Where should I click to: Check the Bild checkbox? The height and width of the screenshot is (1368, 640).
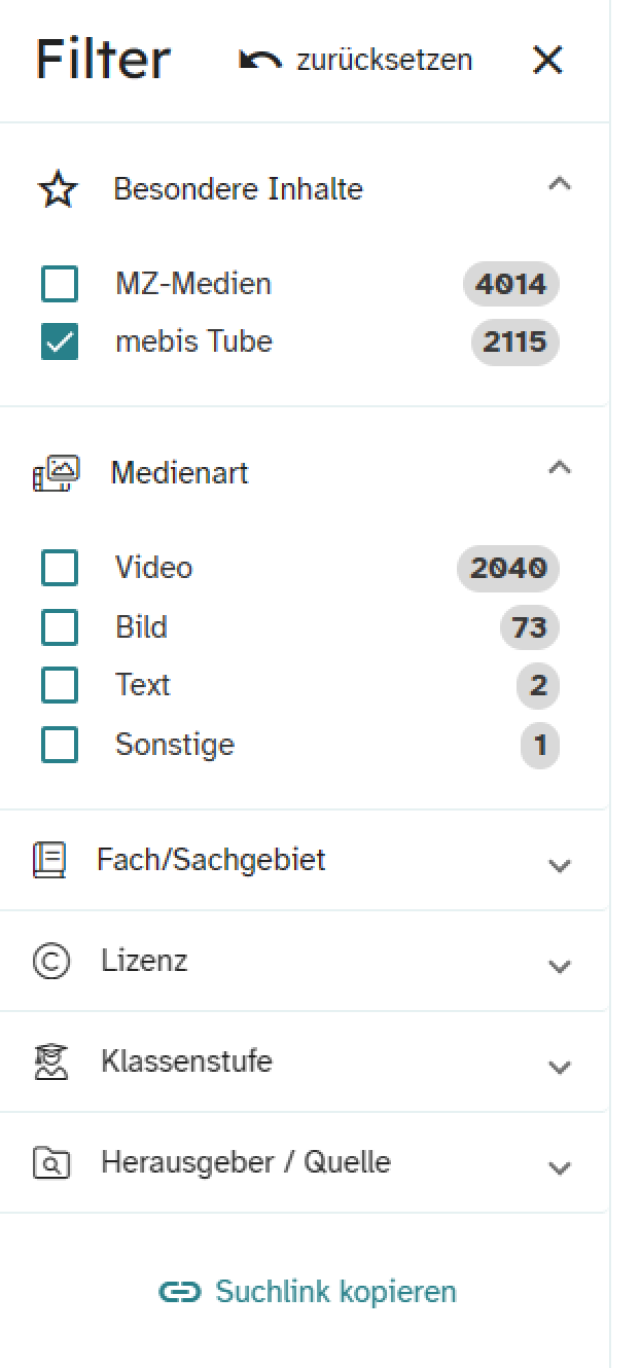[x=60, y=628]
